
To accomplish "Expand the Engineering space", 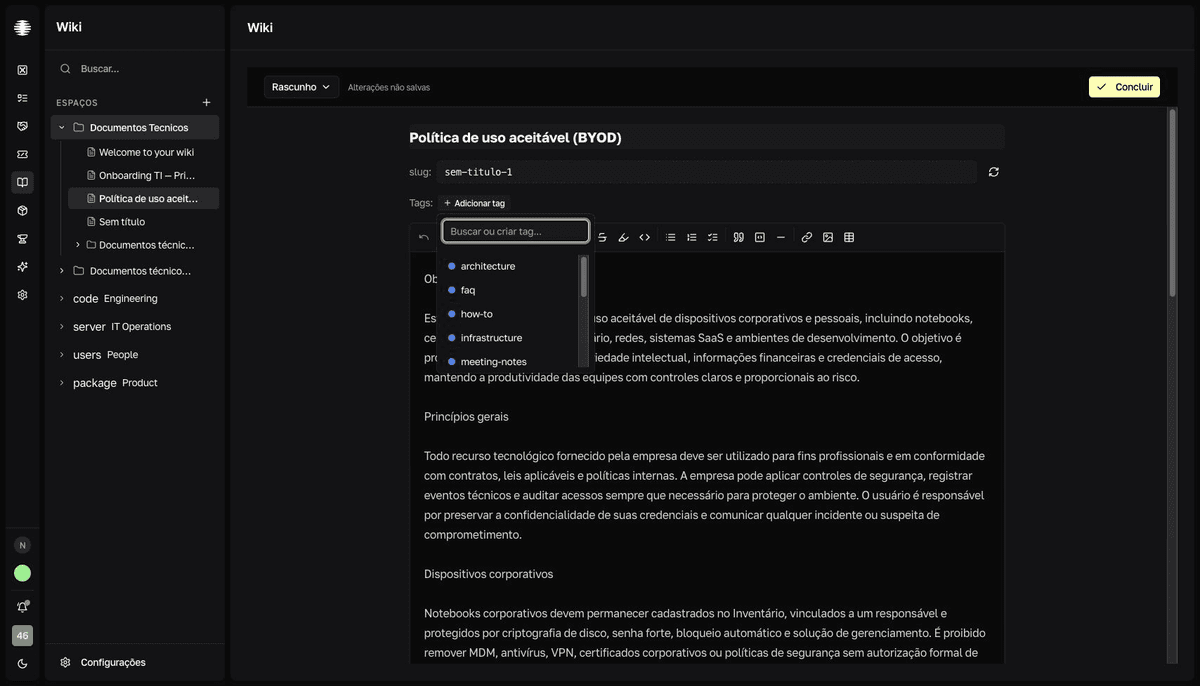I will pyautogui.click(x=62, y=299).
